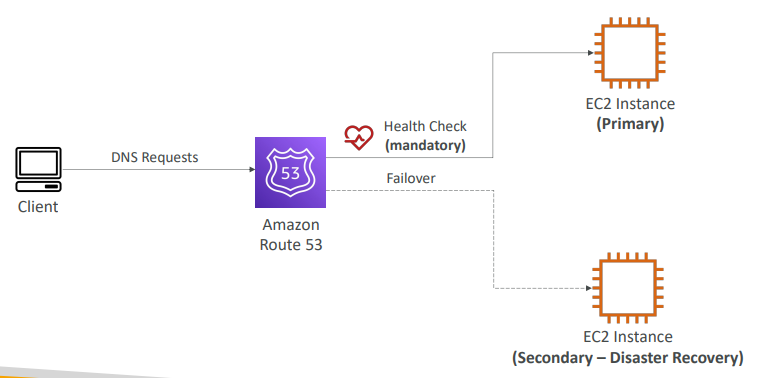Click "(Secondary – Disaster Recovery)" bold caption
767x378 pixels.
[628, 357]
